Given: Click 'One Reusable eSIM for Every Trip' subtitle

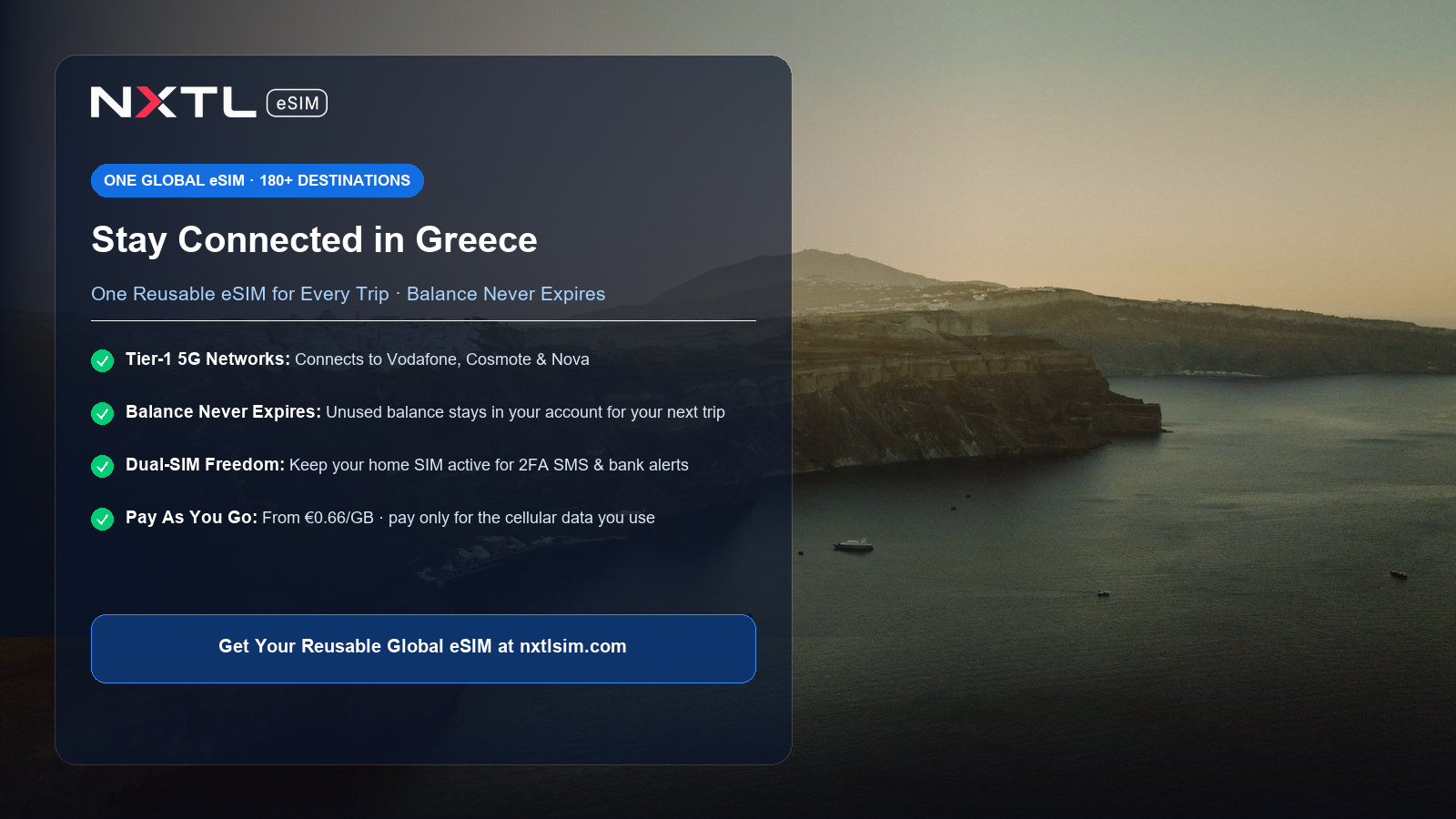Looking at the screenshot, I should click(240, 294).
